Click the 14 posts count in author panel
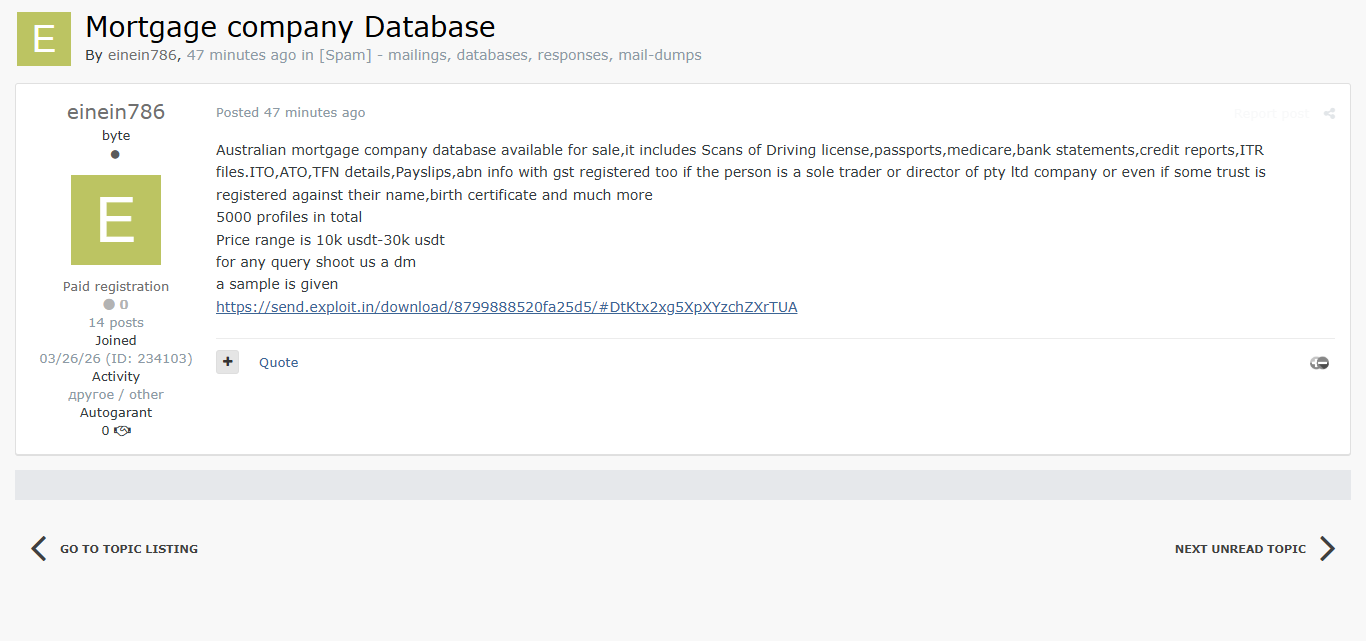 116,323
